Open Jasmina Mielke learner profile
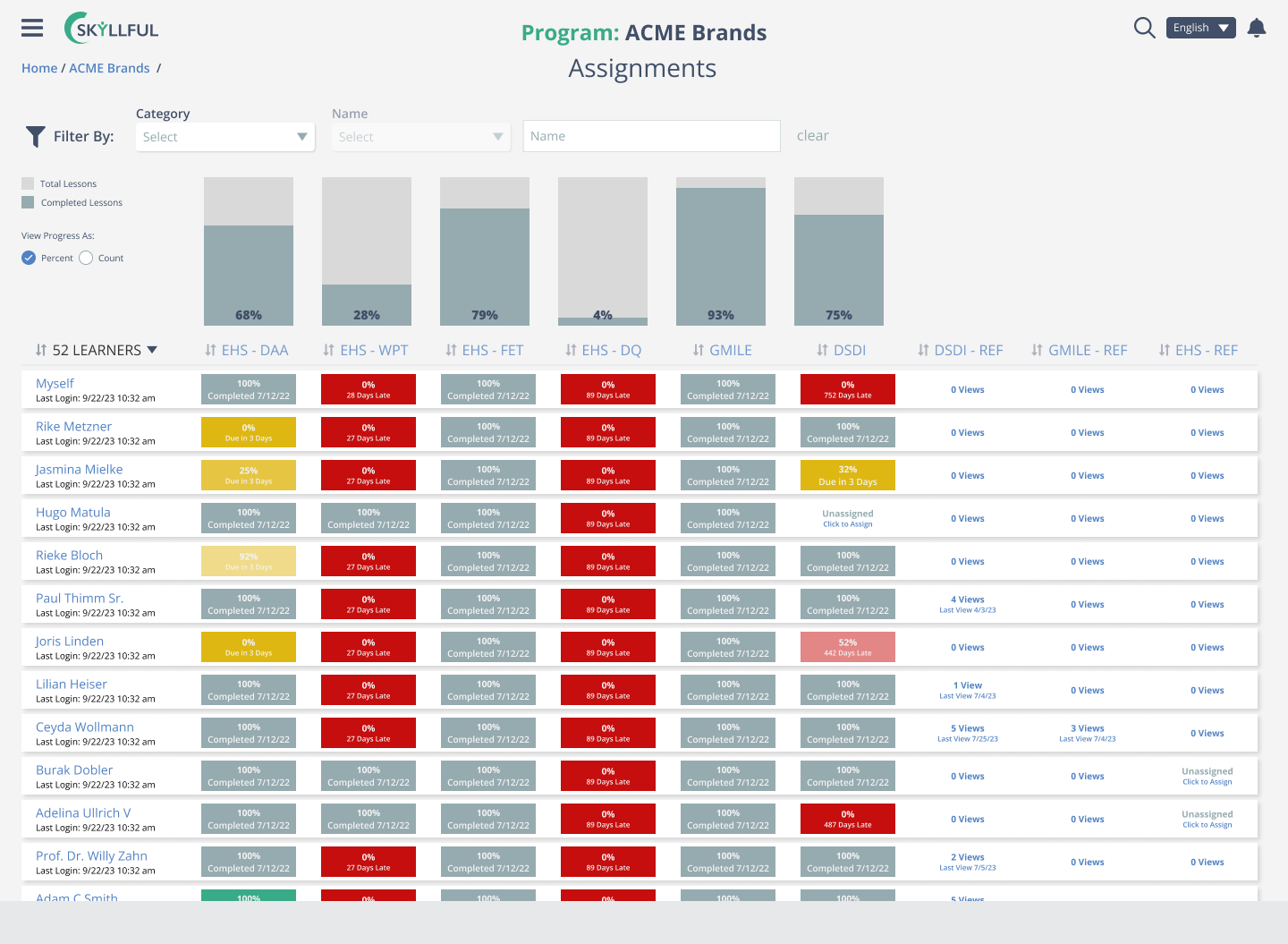Screen dimensions: 1288x944 coord(79,469)
